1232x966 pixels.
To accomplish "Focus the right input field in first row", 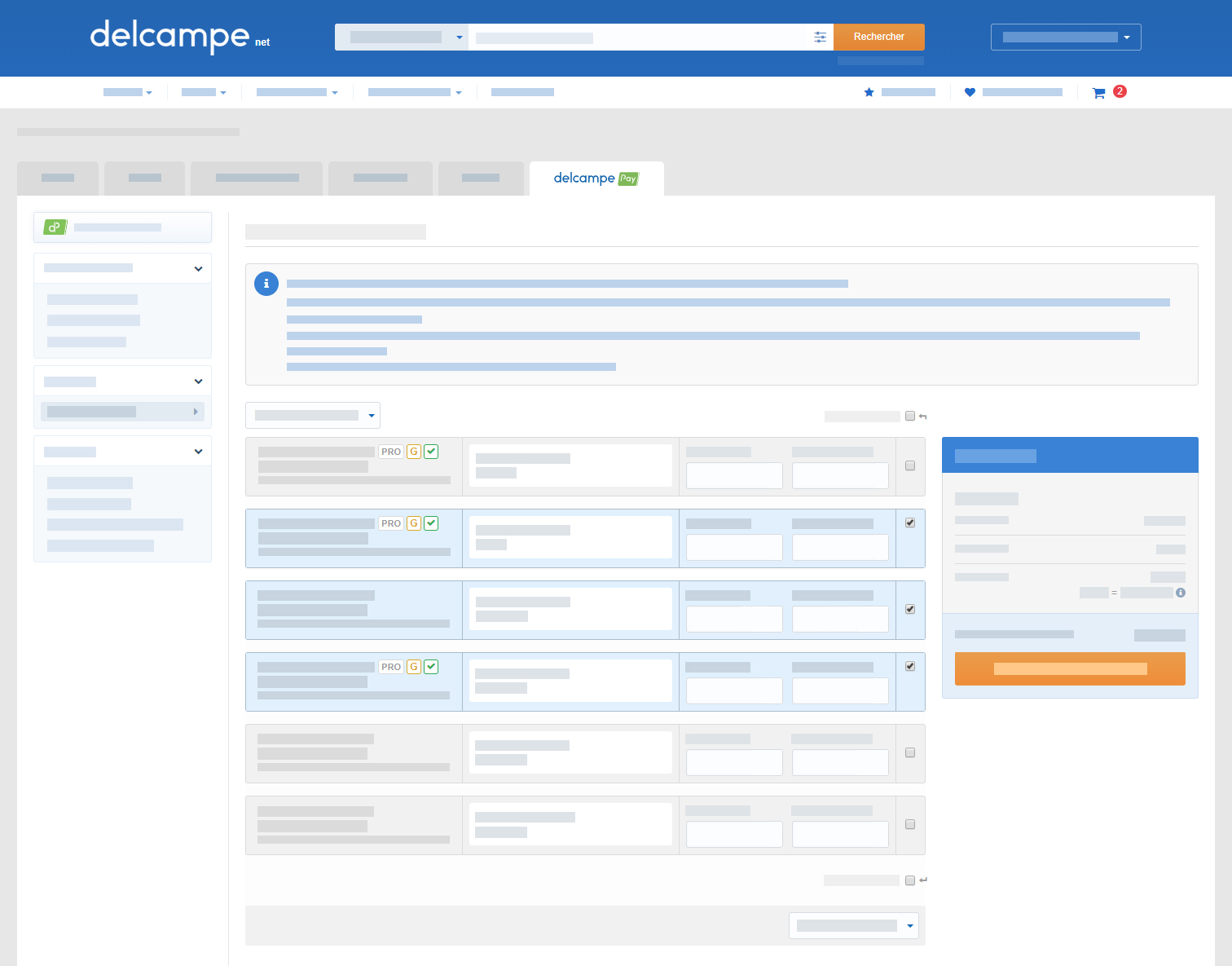I will point(840,476).
